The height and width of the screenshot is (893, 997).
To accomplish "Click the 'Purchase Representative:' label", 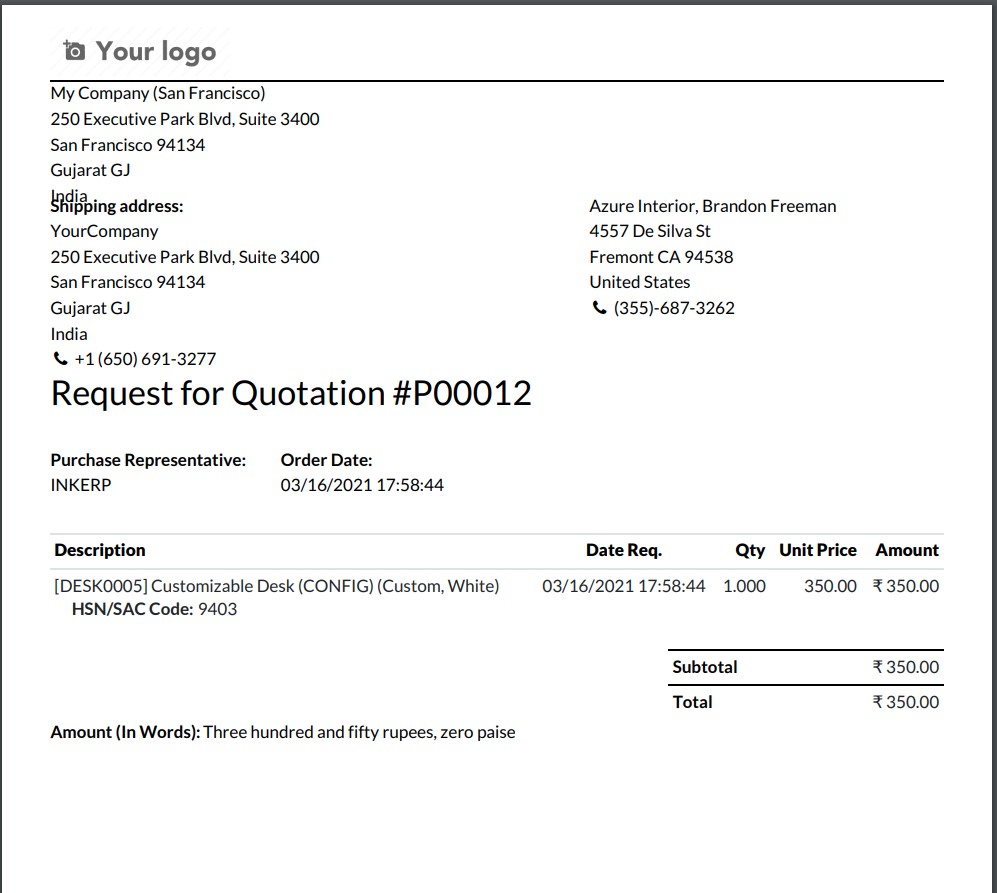I will pos(148,460).
